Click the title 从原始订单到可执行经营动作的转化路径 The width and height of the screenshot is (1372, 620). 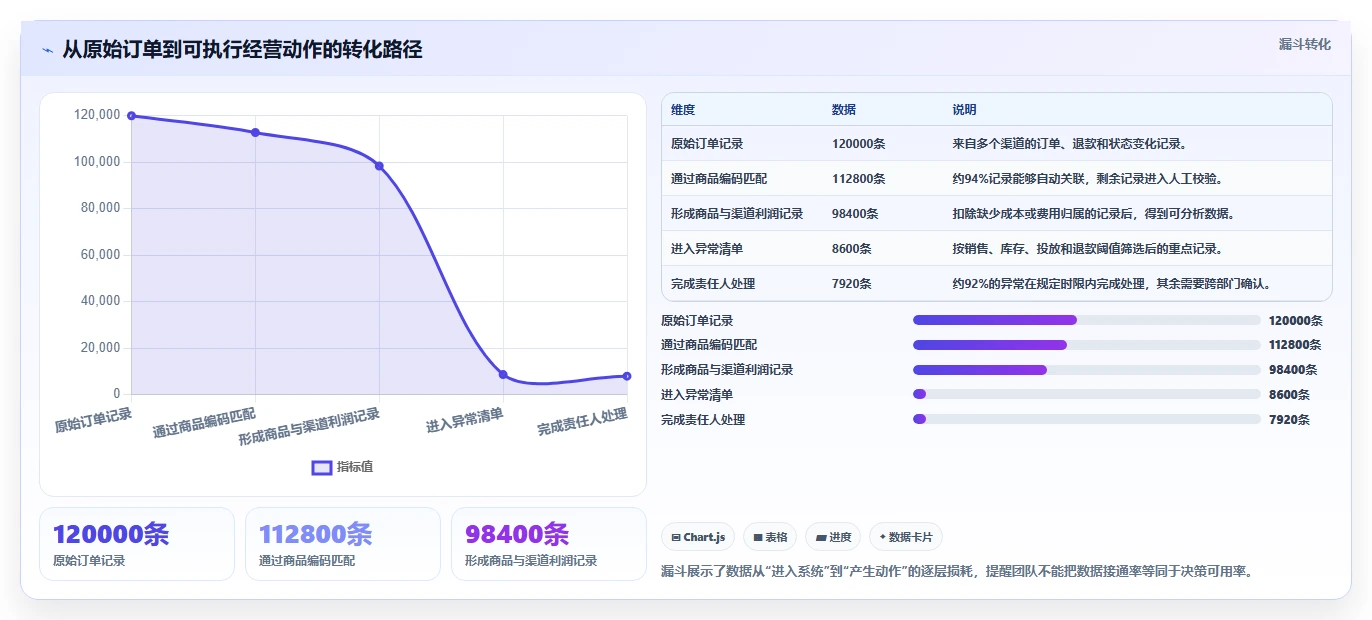(242, 50)
